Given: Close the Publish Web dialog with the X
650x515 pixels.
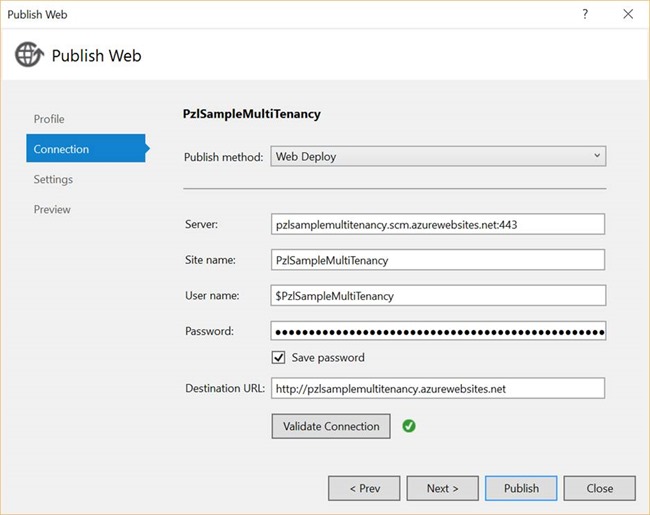Looking at the screenshot, I should coord(628,14).
